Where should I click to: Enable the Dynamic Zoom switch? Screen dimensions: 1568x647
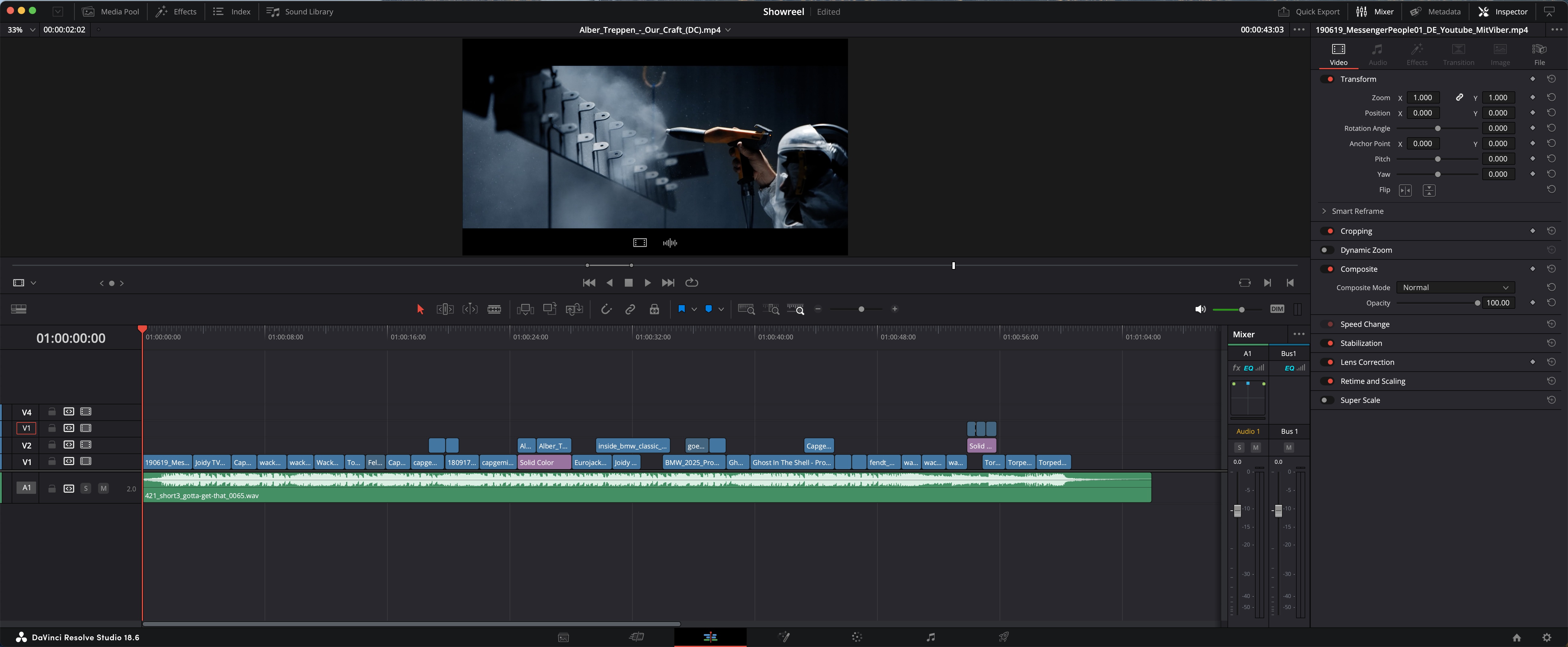(x=1328, y=250)
